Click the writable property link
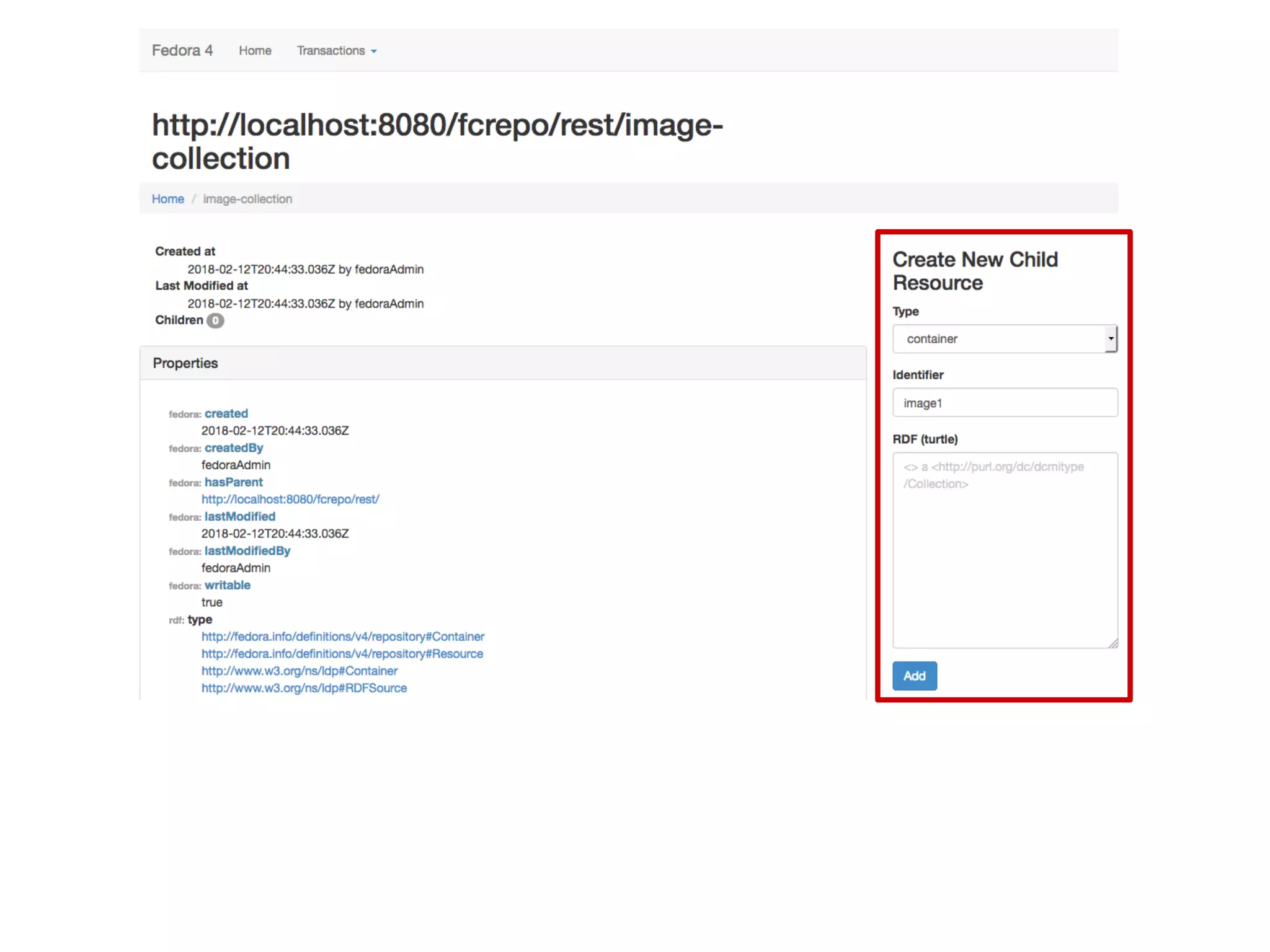This screenshot has width=1270, height=952. (x=228, y=585)
